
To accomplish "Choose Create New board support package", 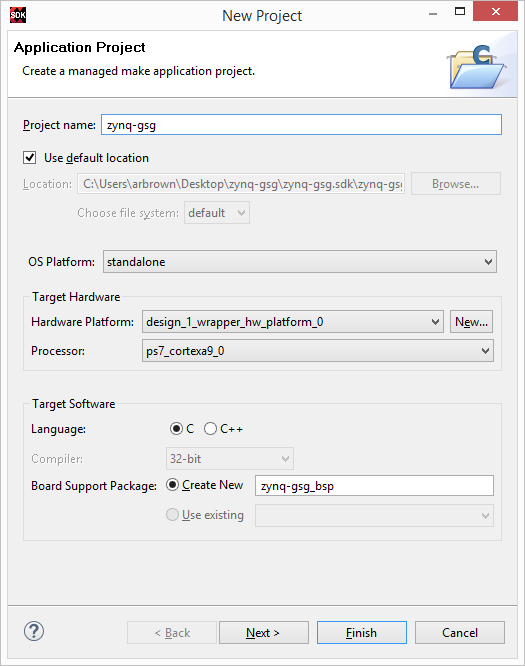I will (x=172, y=485).
